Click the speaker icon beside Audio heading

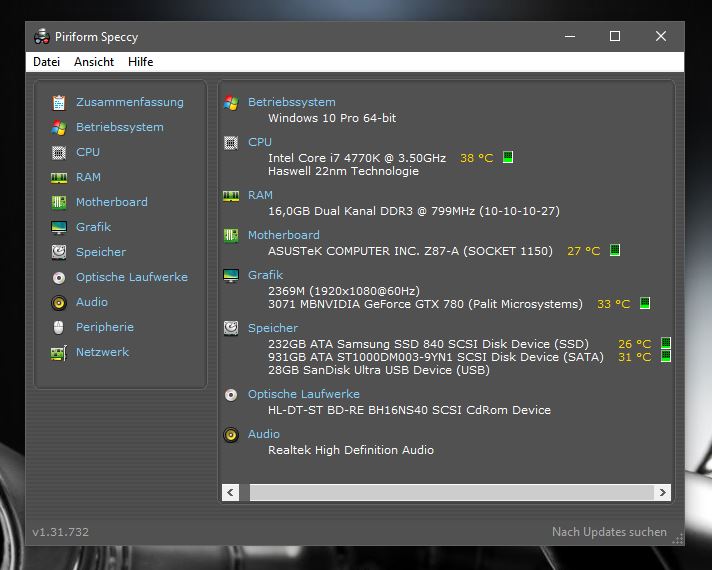231,435
